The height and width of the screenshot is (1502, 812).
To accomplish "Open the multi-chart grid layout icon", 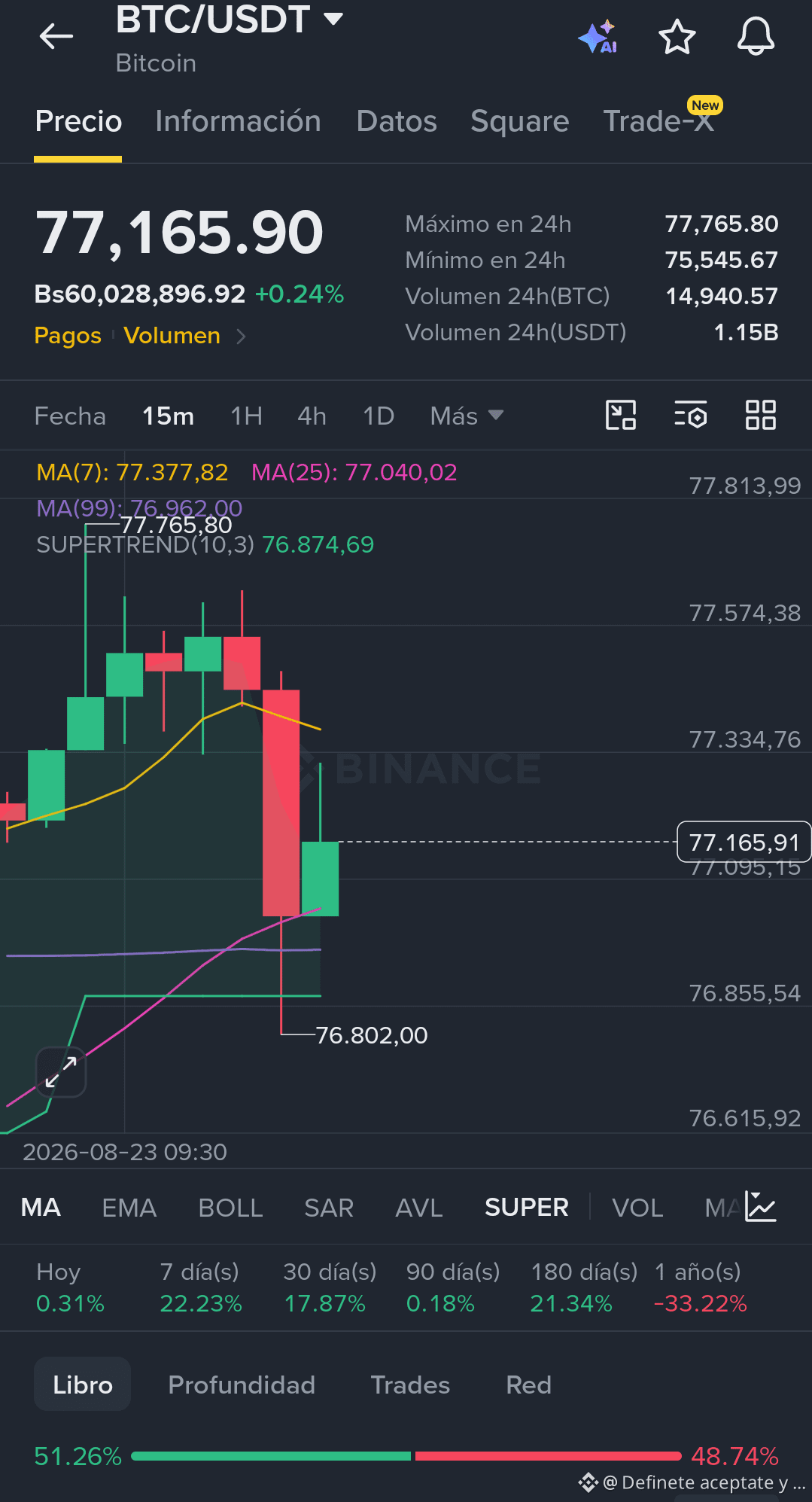I will (x=760, y=415).
